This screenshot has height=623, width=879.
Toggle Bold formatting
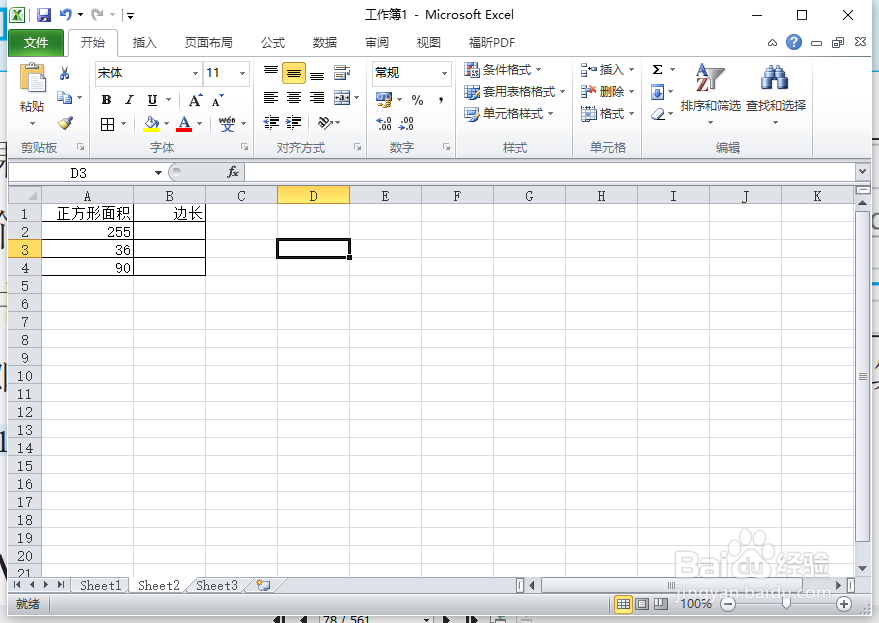click(x=106, y=100)
